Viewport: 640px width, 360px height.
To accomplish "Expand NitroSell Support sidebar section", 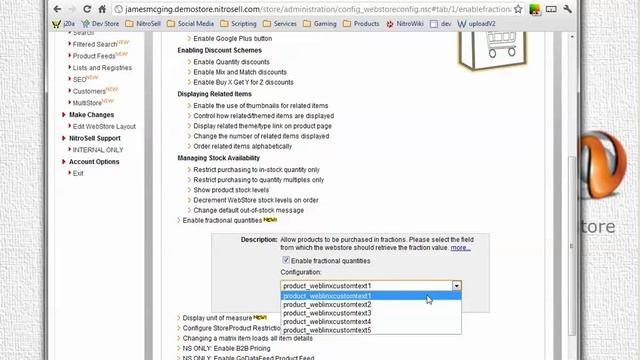I will click(x=95, y=138).
